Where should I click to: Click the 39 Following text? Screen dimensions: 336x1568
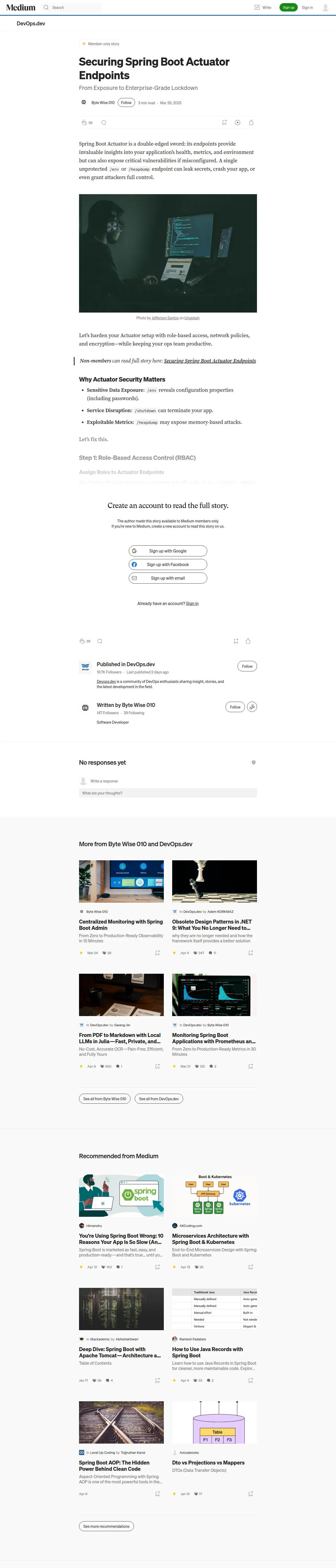click(x=134, y=713)
